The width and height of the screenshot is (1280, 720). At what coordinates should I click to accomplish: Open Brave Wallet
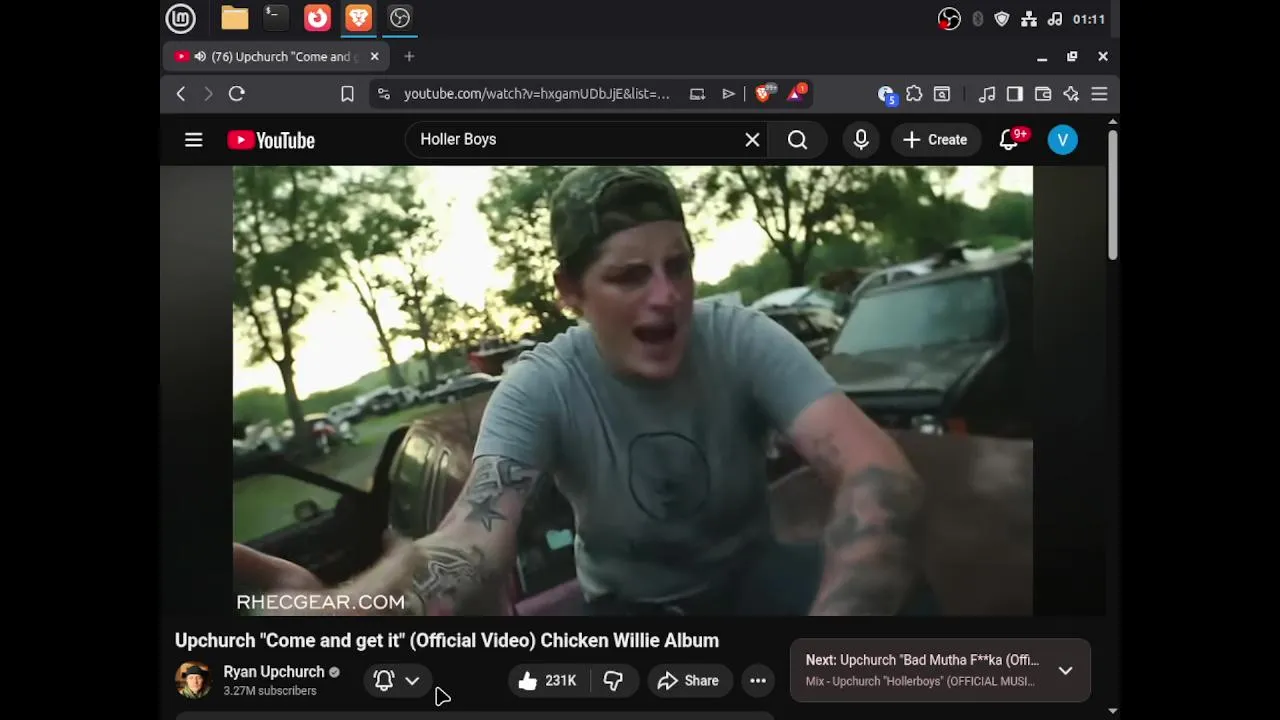(x=1043, y=94)
